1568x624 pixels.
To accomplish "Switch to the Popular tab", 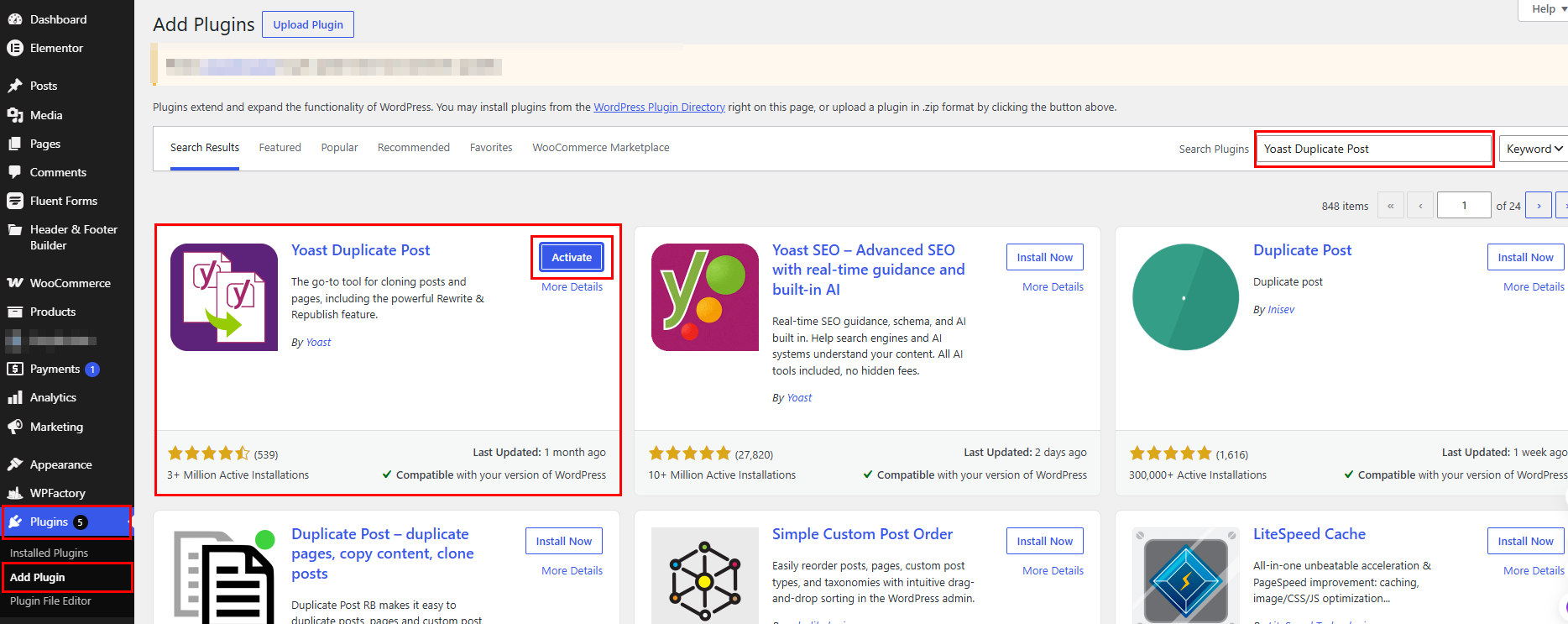I will pos(339,148).
